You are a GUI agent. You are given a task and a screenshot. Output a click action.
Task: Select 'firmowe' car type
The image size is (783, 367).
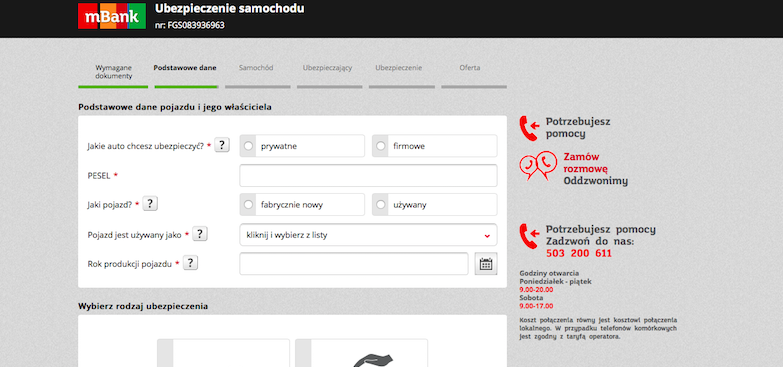point(434,146)
